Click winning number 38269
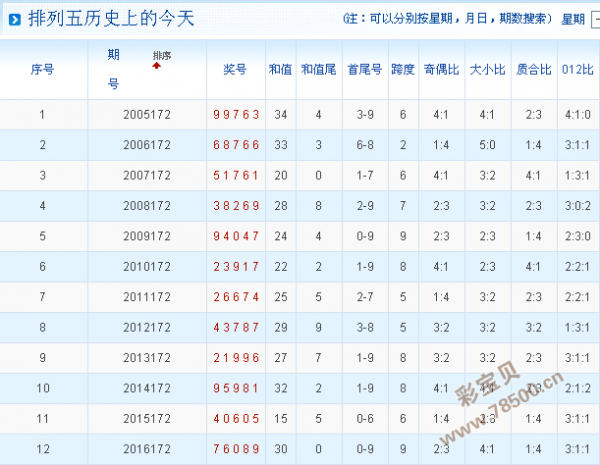The image size is (600, 465). [236, 206]
